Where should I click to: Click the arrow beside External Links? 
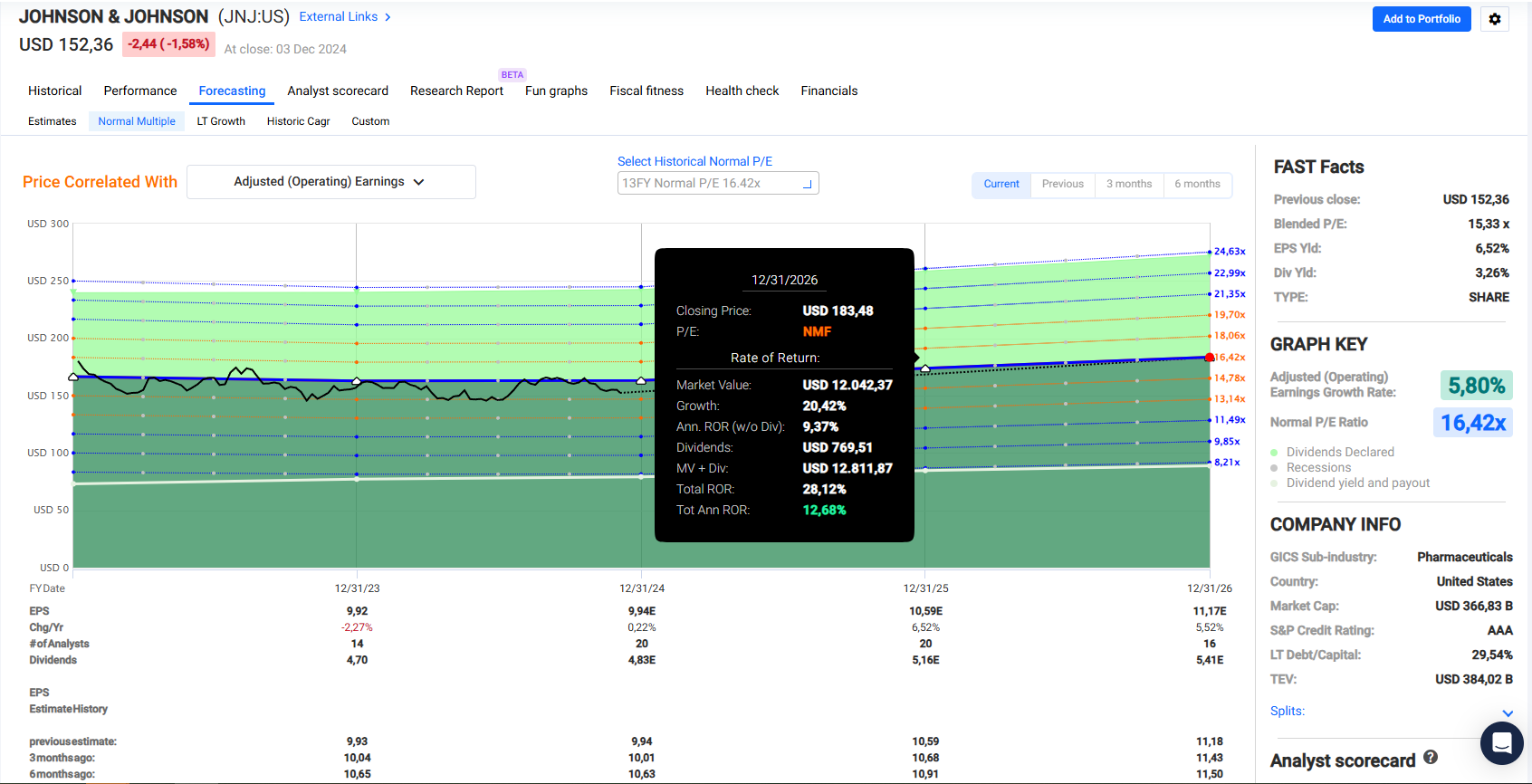388,17
